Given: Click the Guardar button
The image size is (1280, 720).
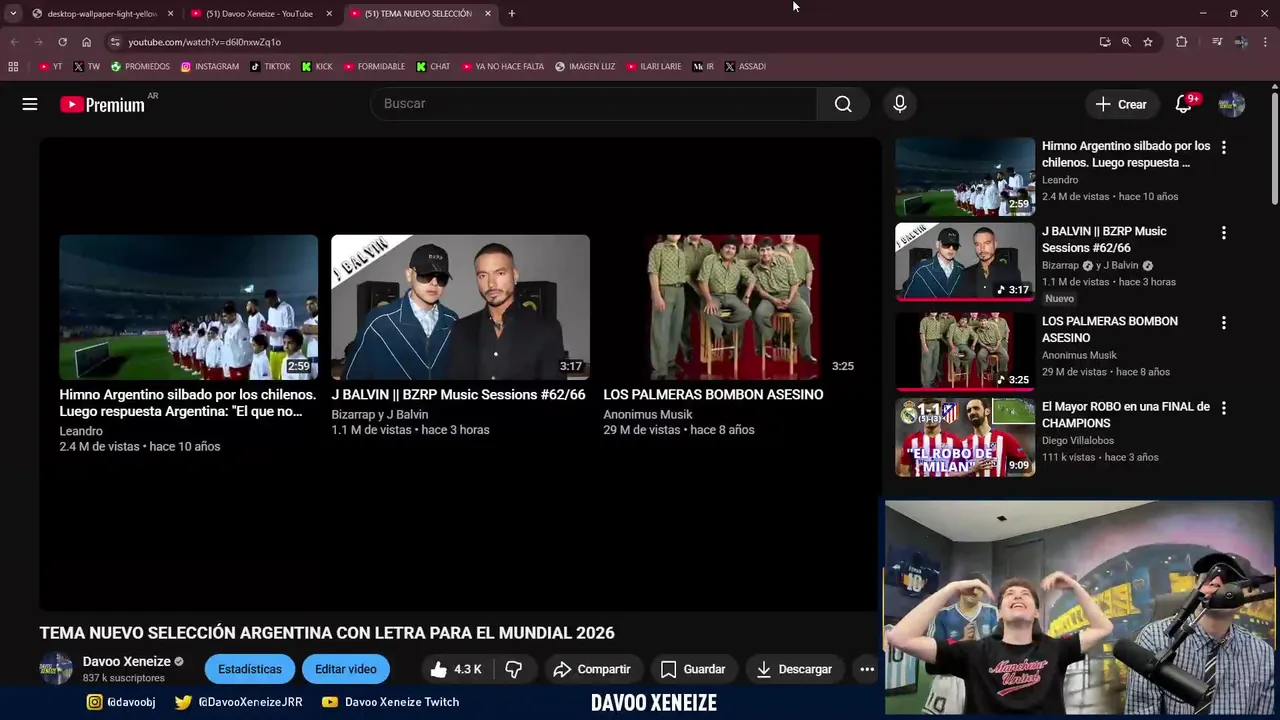Looking at the screenshot, I should (x=693, y=669).
